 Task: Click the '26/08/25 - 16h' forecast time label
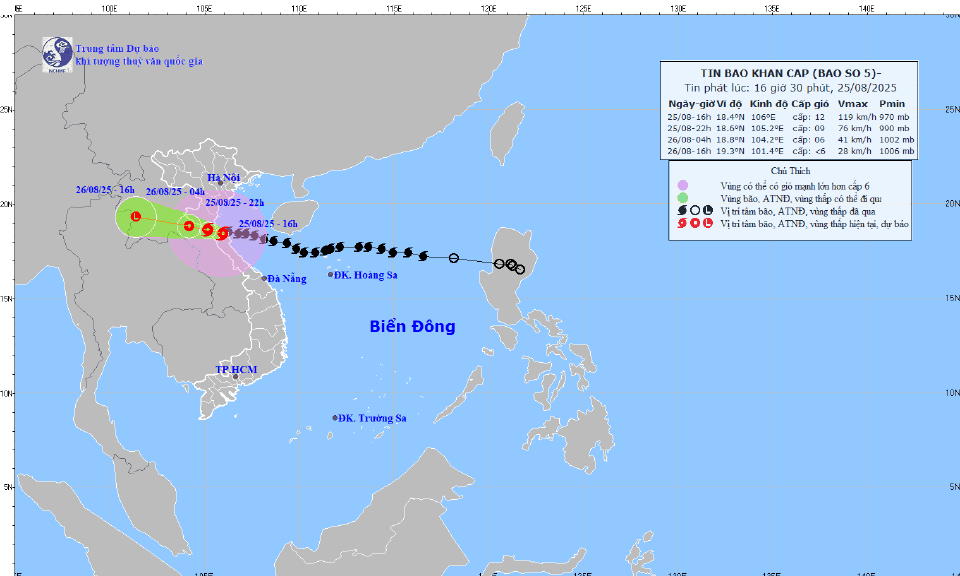[x=105, y=190]
